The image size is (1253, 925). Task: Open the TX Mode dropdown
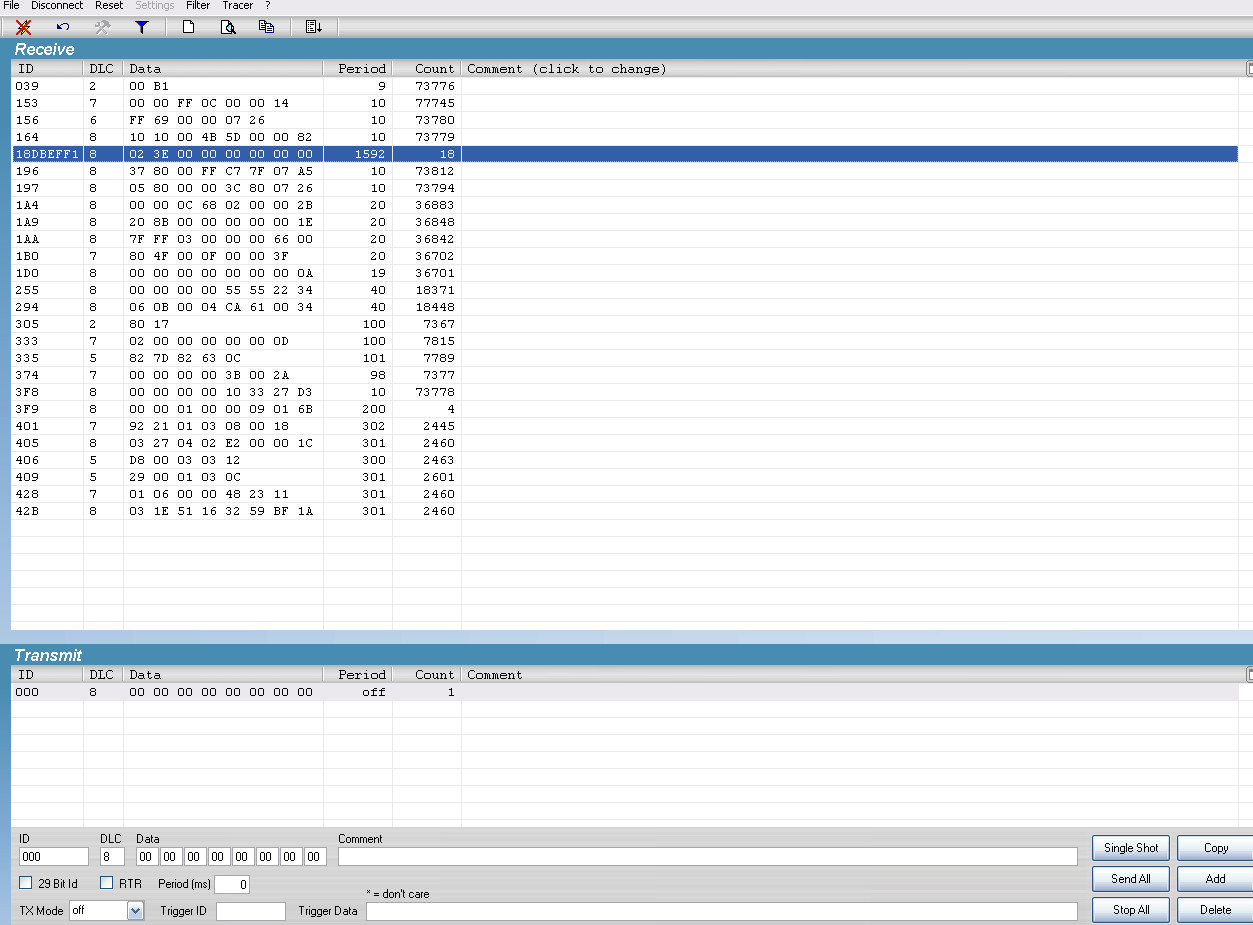pos(136,911)
